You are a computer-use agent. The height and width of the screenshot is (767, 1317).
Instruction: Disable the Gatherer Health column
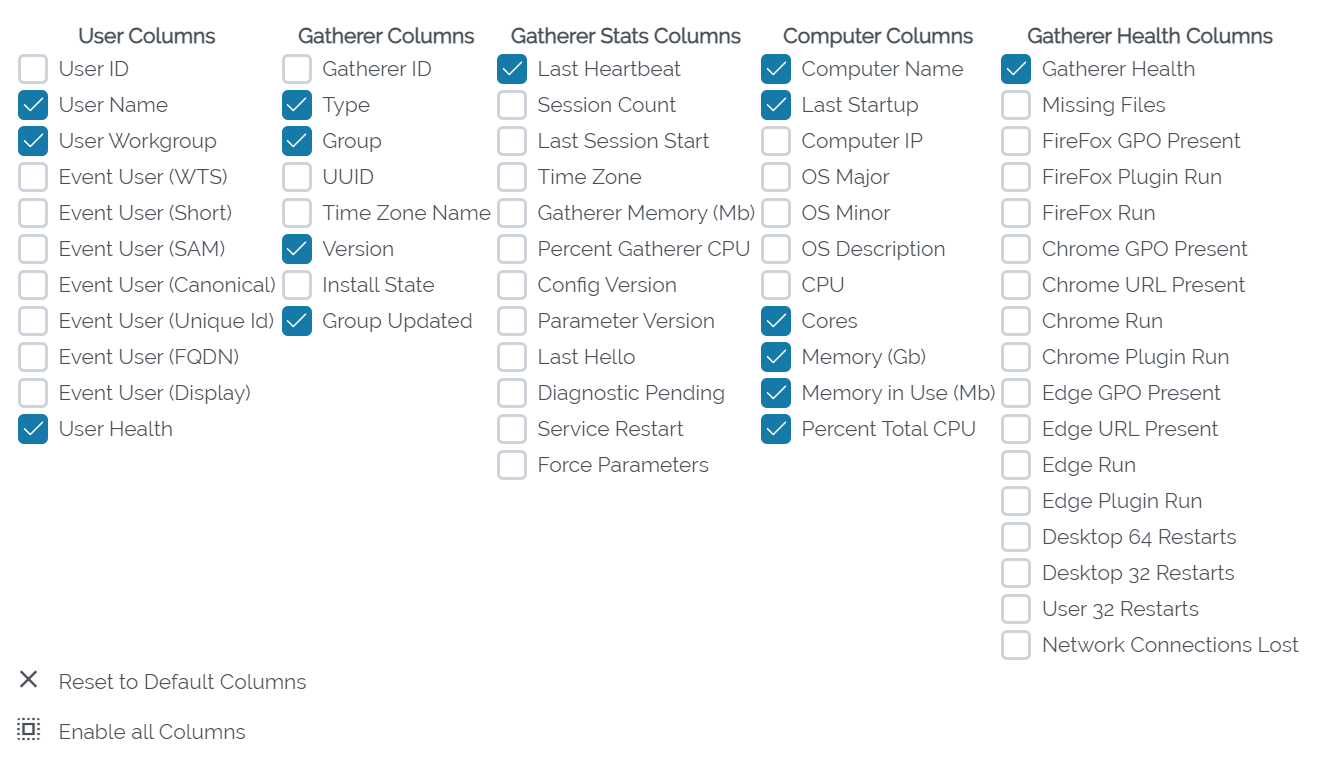(x=1015, y=68)
